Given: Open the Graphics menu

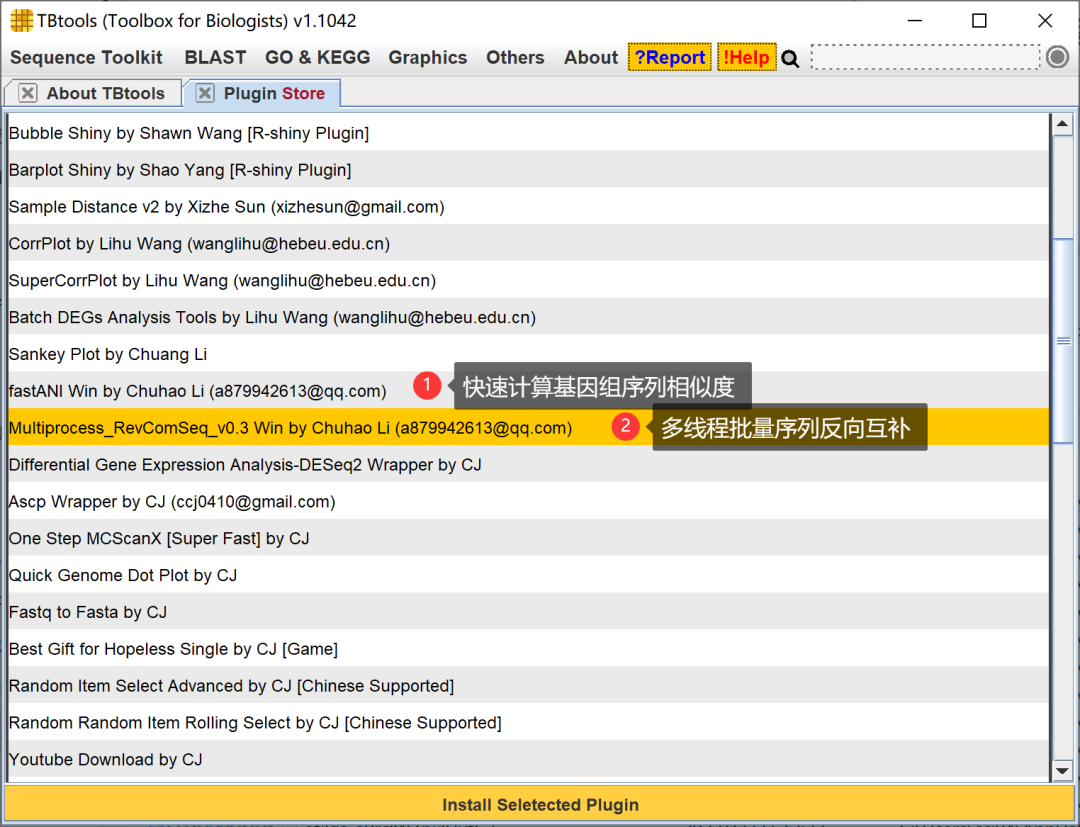Looking at the screenshot, I should pyautogui.click(x=428, y=58).
